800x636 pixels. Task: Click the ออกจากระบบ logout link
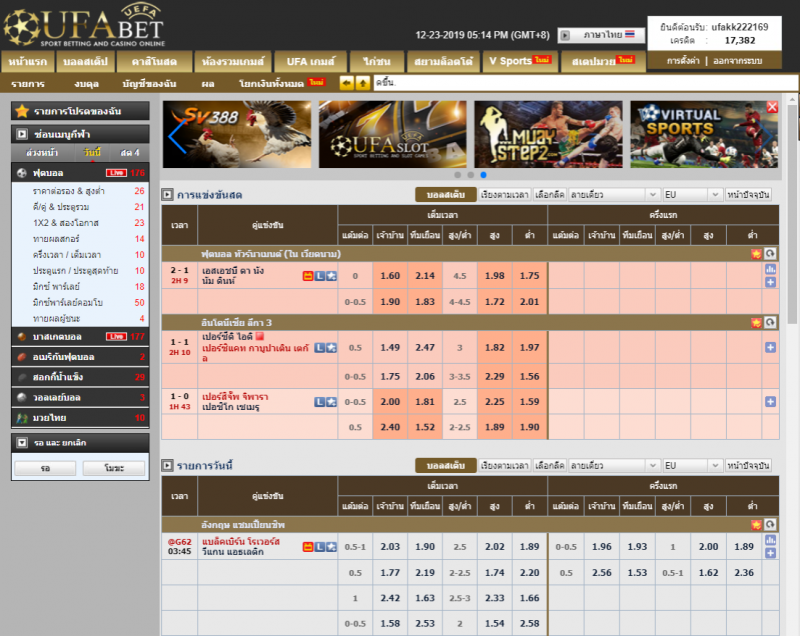738,61
